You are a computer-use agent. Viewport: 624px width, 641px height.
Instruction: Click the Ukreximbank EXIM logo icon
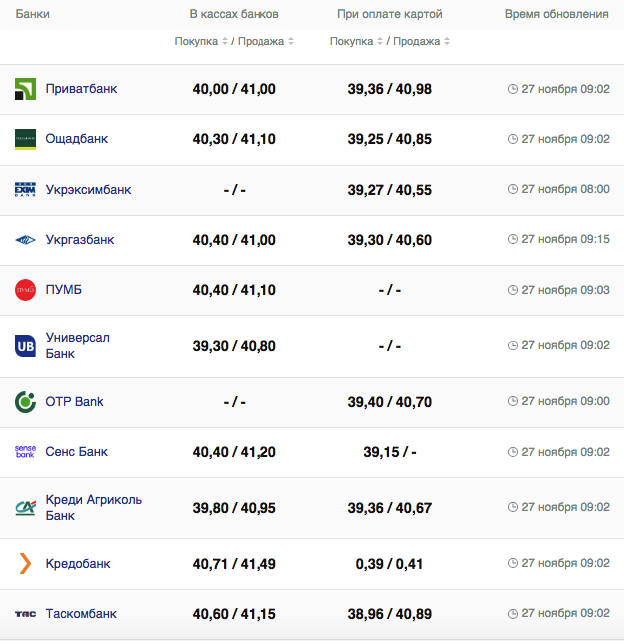point(25,190)
